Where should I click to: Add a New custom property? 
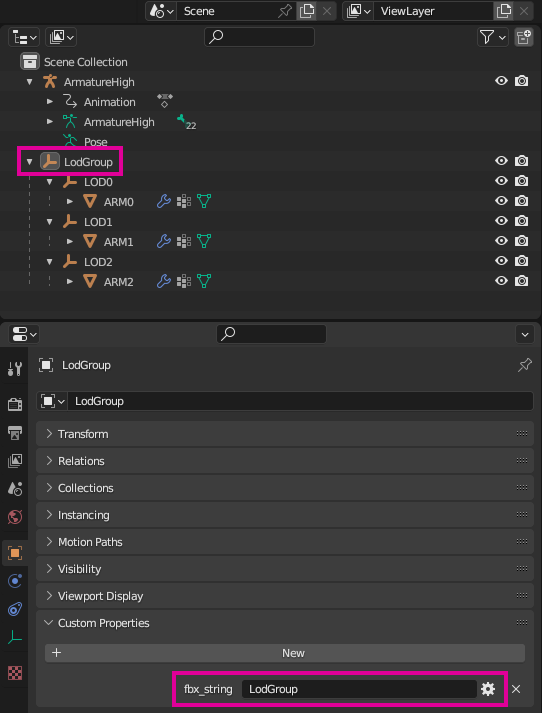(x=285, y=653)
